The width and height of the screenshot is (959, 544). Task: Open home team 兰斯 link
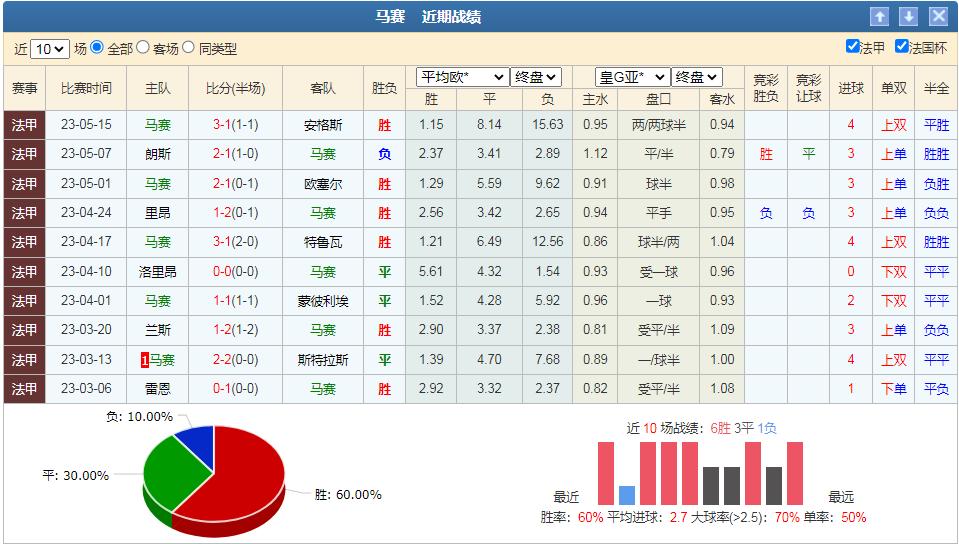point(158,330)
